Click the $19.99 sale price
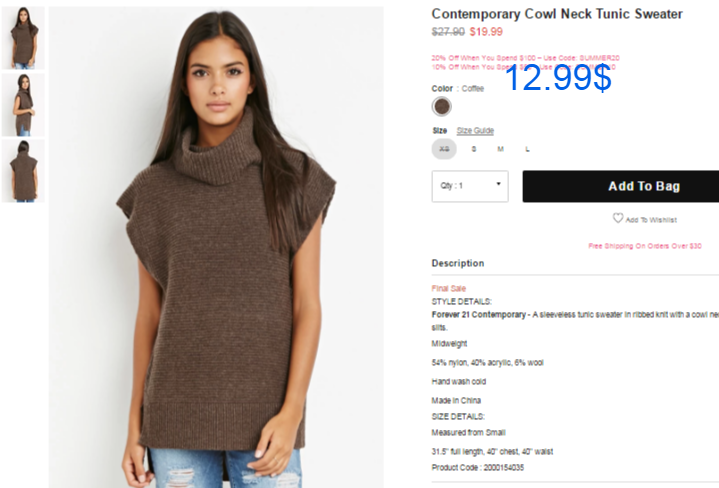The width and height of the screenshot is (719, 488). click(486, 32)
